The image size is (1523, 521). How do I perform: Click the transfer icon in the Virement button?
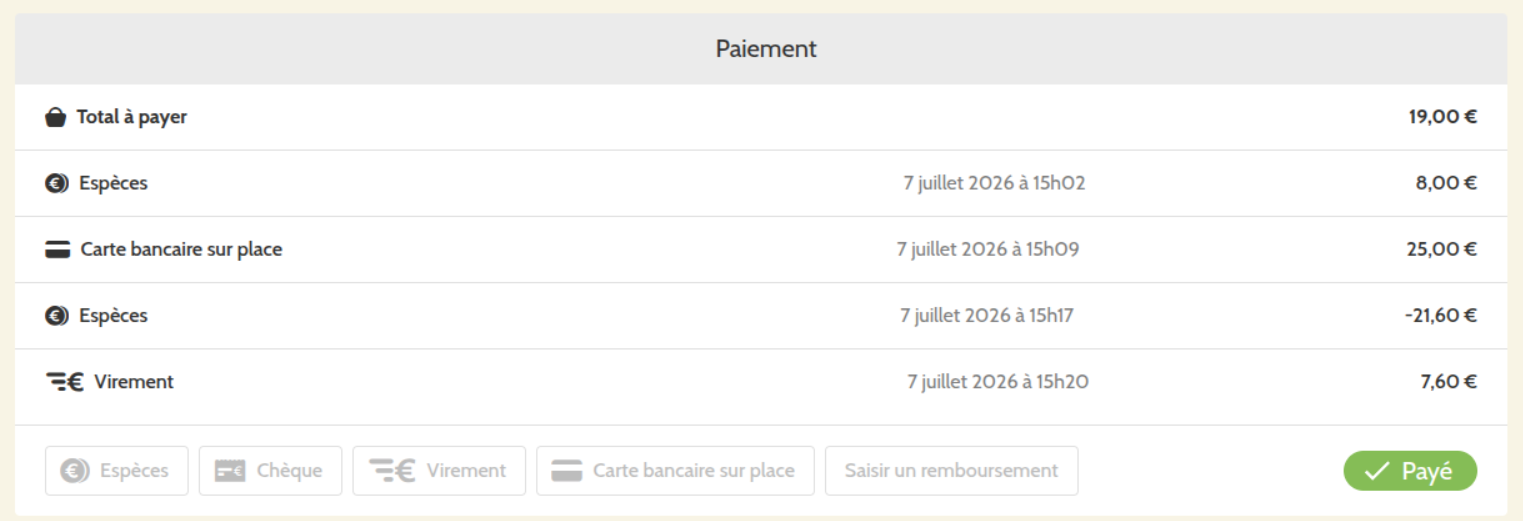click(x=392, y=471)
